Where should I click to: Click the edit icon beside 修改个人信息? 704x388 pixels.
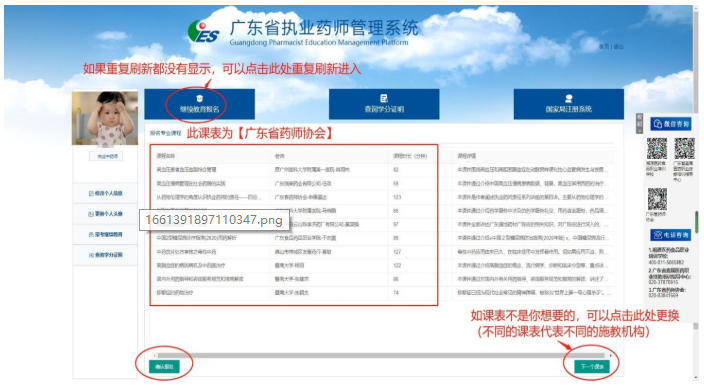[x=91, y=194]
